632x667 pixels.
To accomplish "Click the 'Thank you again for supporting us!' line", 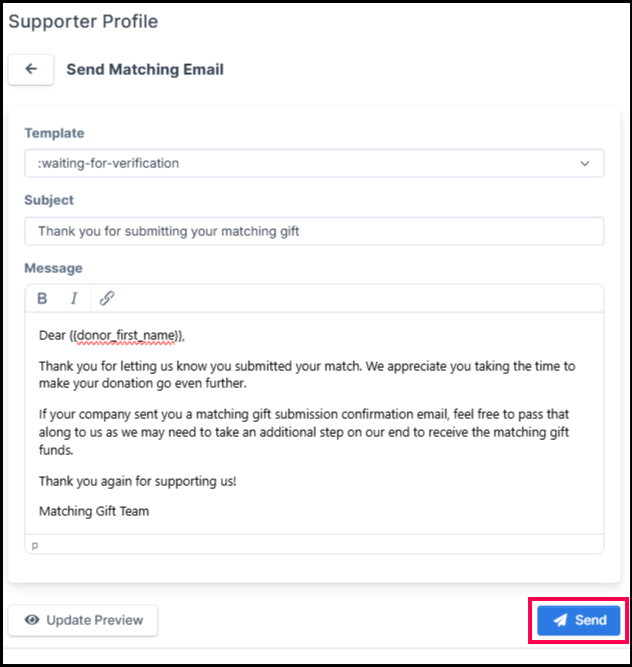I will pos(137,481).
